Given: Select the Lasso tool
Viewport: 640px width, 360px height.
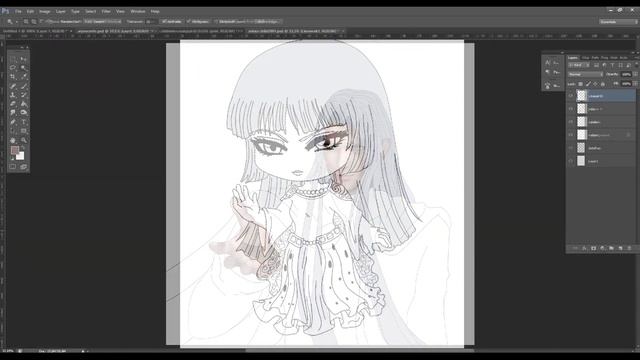Looking at the screenshot, I should point(13,68).
